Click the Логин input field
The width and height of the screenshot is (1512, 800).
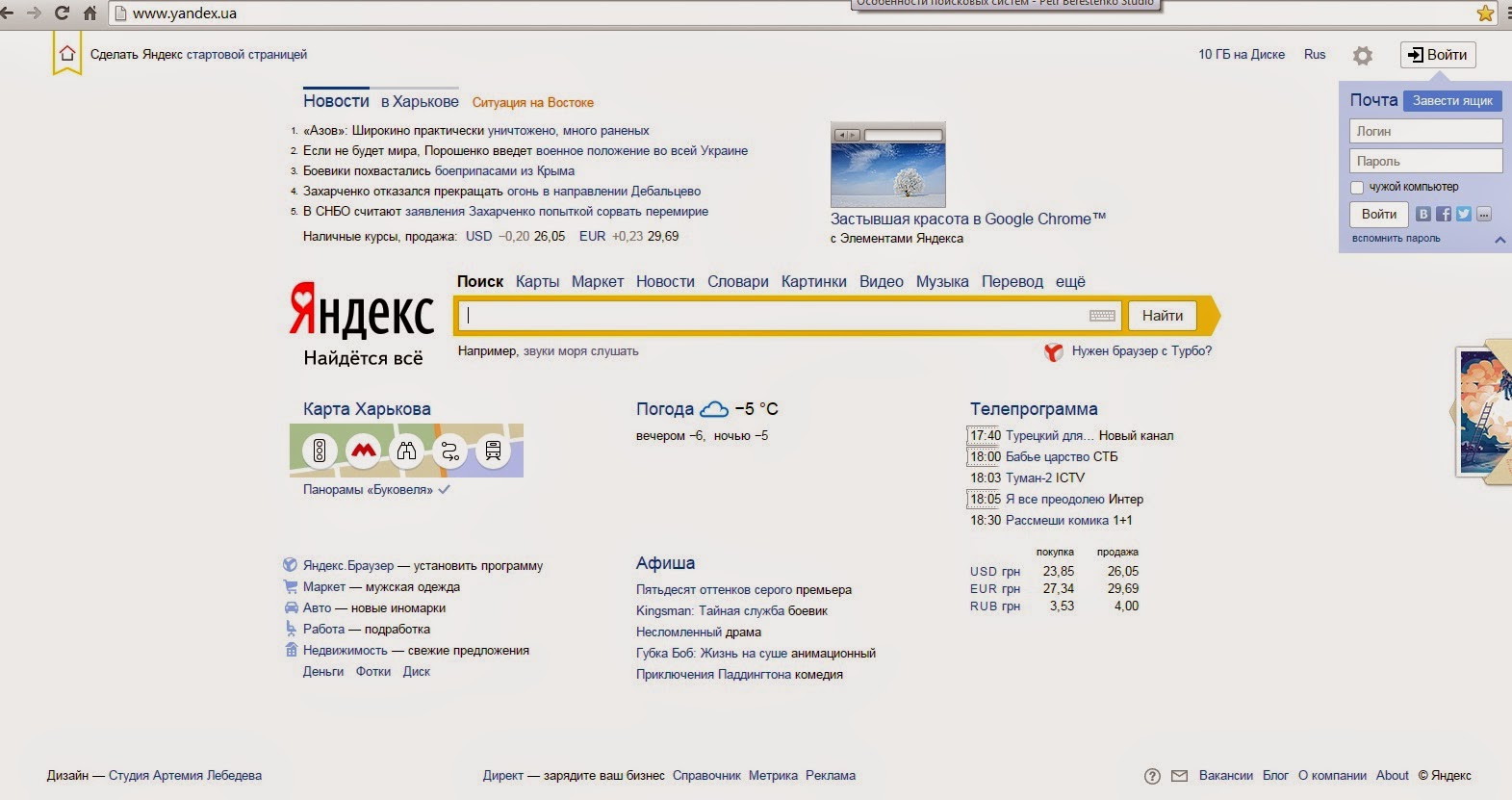pyautogui.click(x=1425, y=131)
